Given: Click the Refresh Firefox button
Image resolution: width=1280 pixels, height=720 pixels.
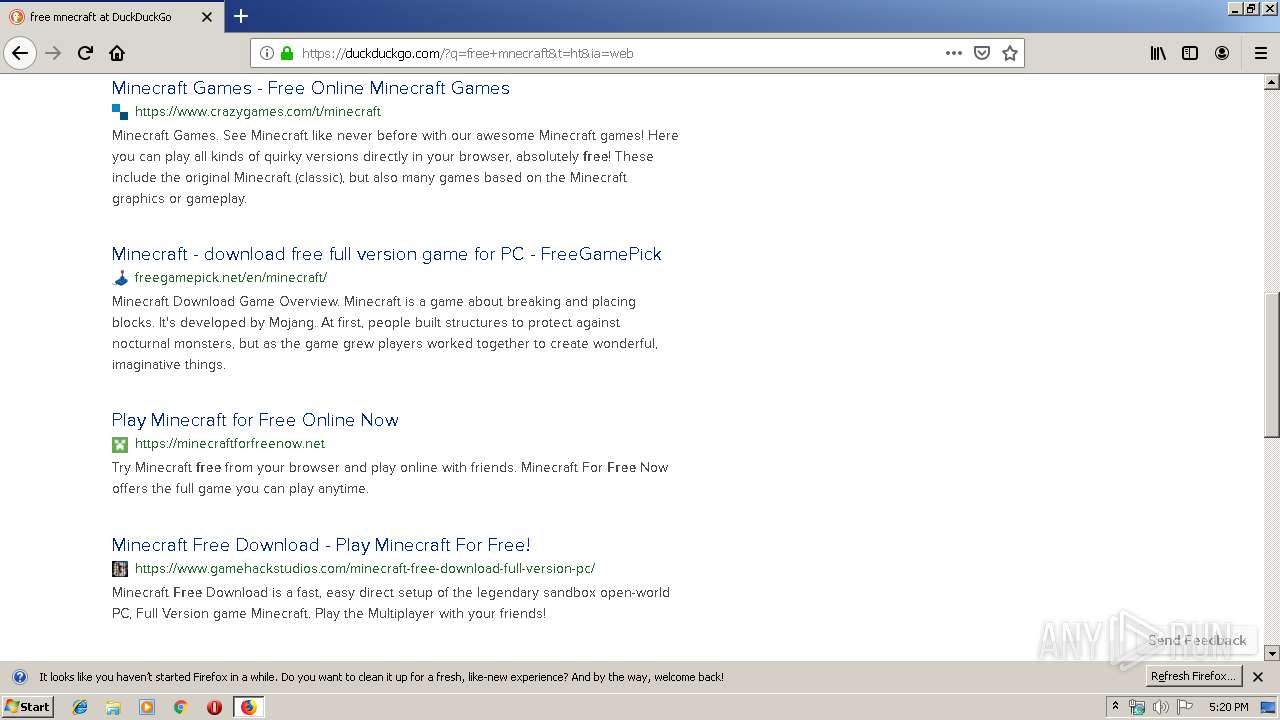Looking at the screenshot, I should [x=1193, y=677].
